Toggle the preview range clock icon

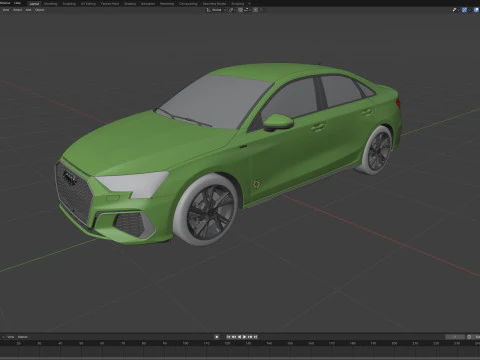469,337
